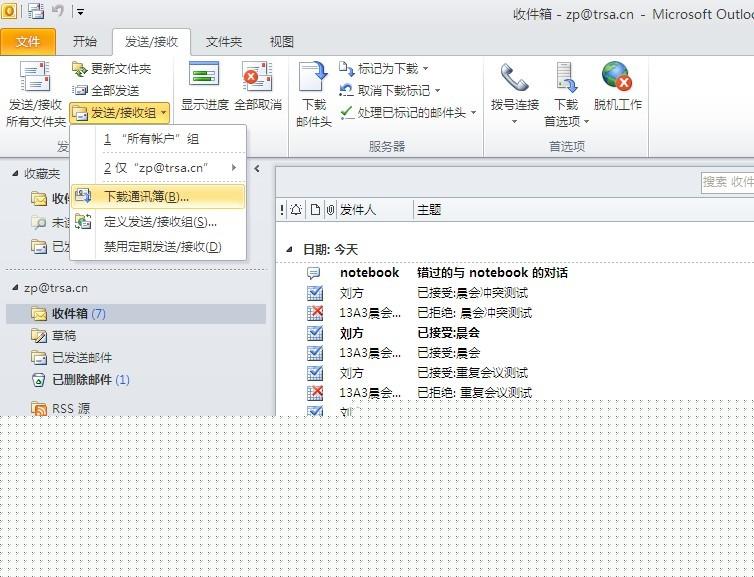Click the 定义发送/接收组 menu icon
This screenshot has width=754, height=577.
pyautogui.click(x=83, y=221)
